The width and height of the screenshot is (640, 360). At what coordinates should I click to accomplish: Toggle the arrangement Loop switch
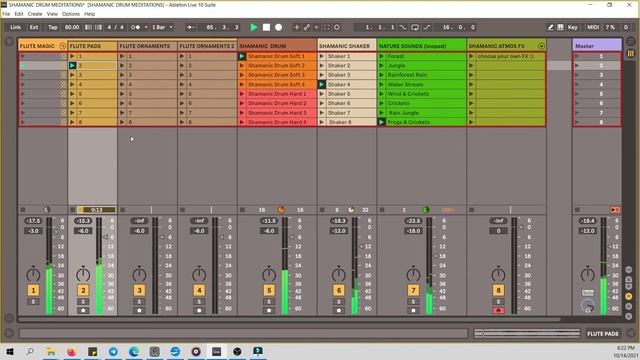click(415, 27)
